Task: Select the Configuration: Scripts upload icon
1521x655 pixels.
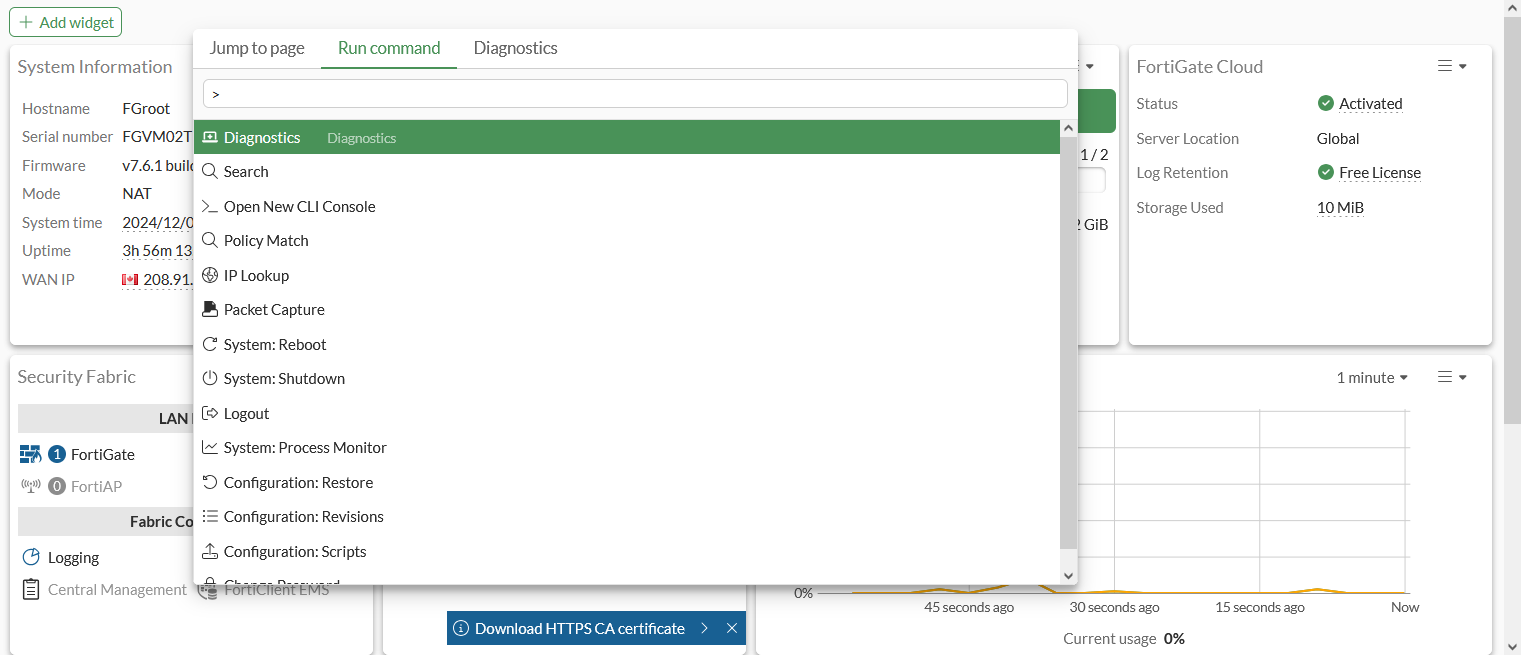Action: point(210,551)
